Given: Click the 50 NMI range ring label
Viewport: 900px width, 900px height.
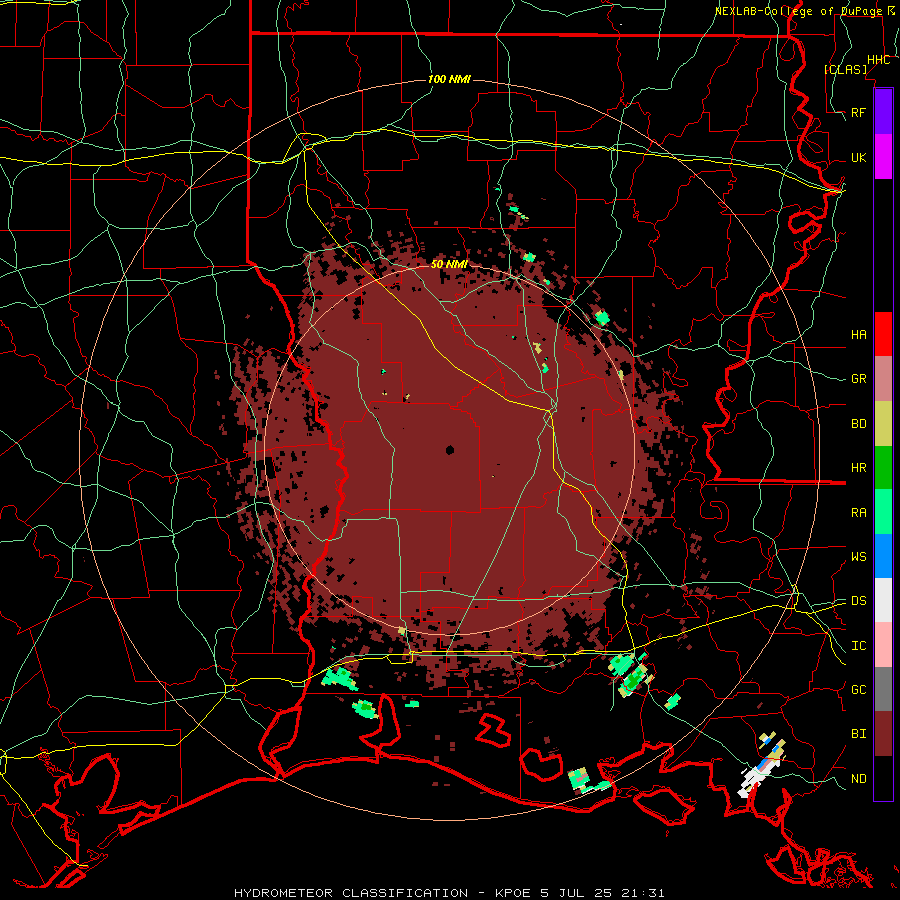Looking at the screenshot, I should coord(449,264).
